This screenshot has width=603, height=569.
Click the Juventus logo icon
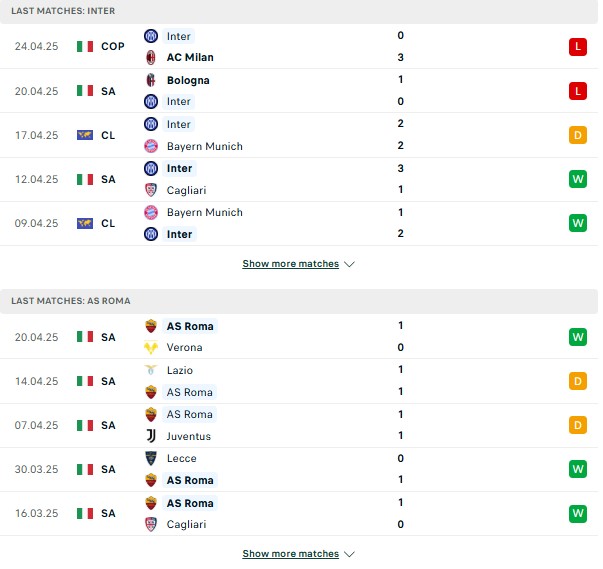click(x=151, y=436)
